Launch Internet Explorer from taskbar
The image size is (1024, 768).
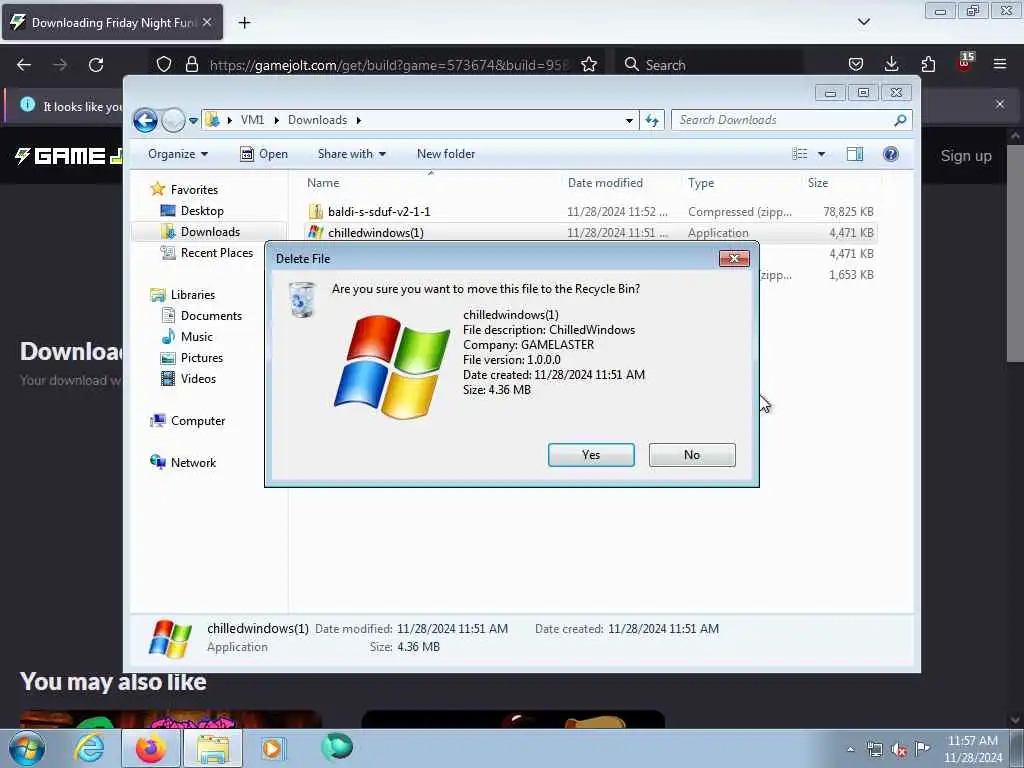tap(89, 748)
